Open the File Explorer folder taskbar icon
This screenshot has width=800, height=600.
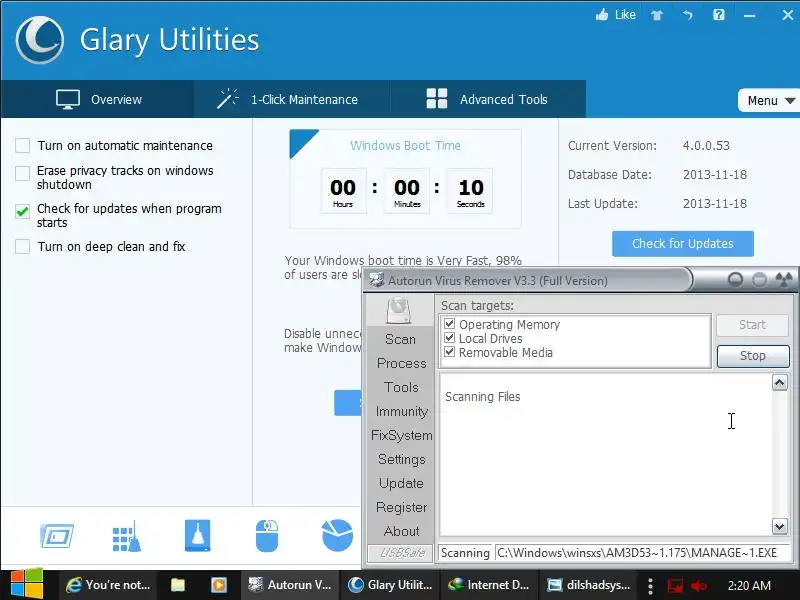coord(178,585)
